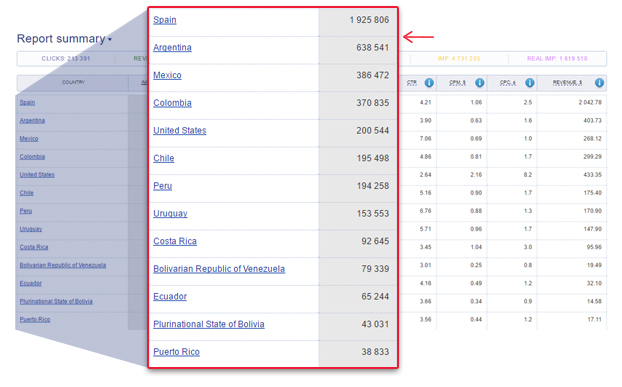Open Costa Rica link in the small country column
Image resolution: width=622 pixels, height=387 pixels.
[x=34, y=247]
